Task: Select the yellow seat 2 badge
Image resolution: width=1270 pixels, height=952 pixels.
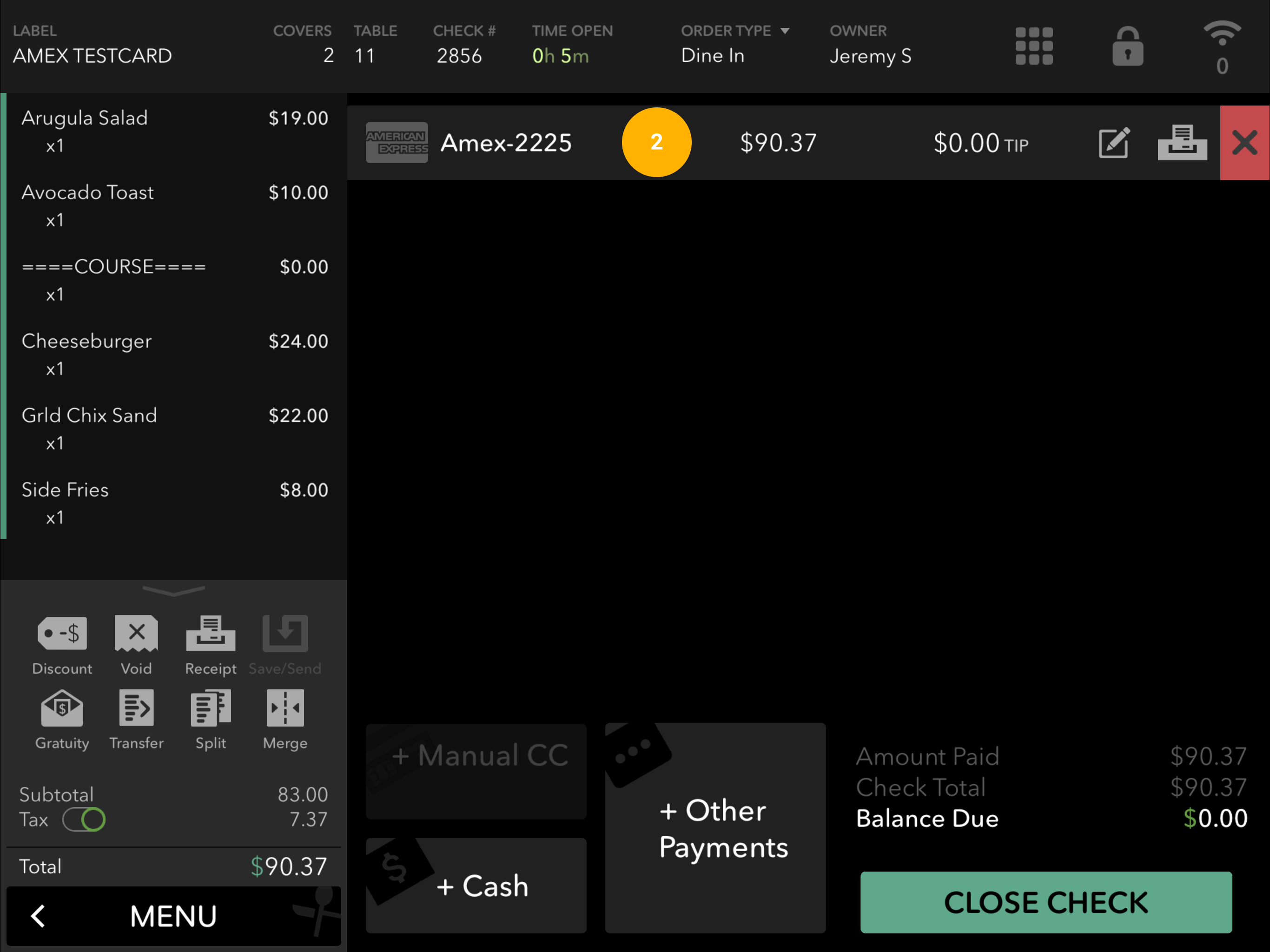Action: pyautogui.click(x=656, y=142)
